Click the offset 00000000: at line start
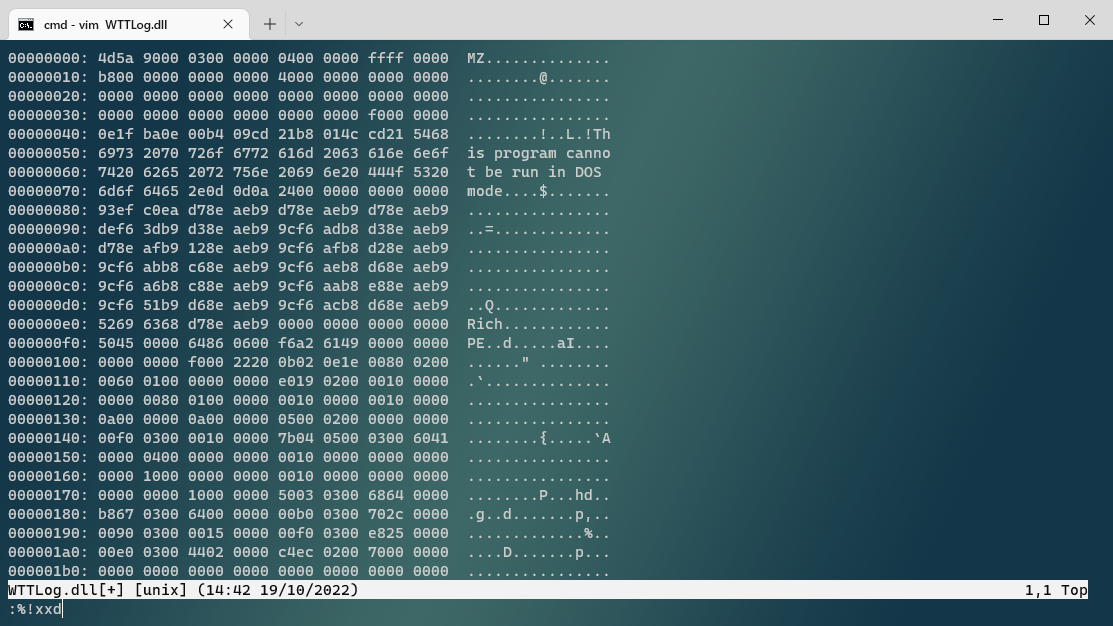The width and height of the screenshot is (1113, 626). coord(48,58)
